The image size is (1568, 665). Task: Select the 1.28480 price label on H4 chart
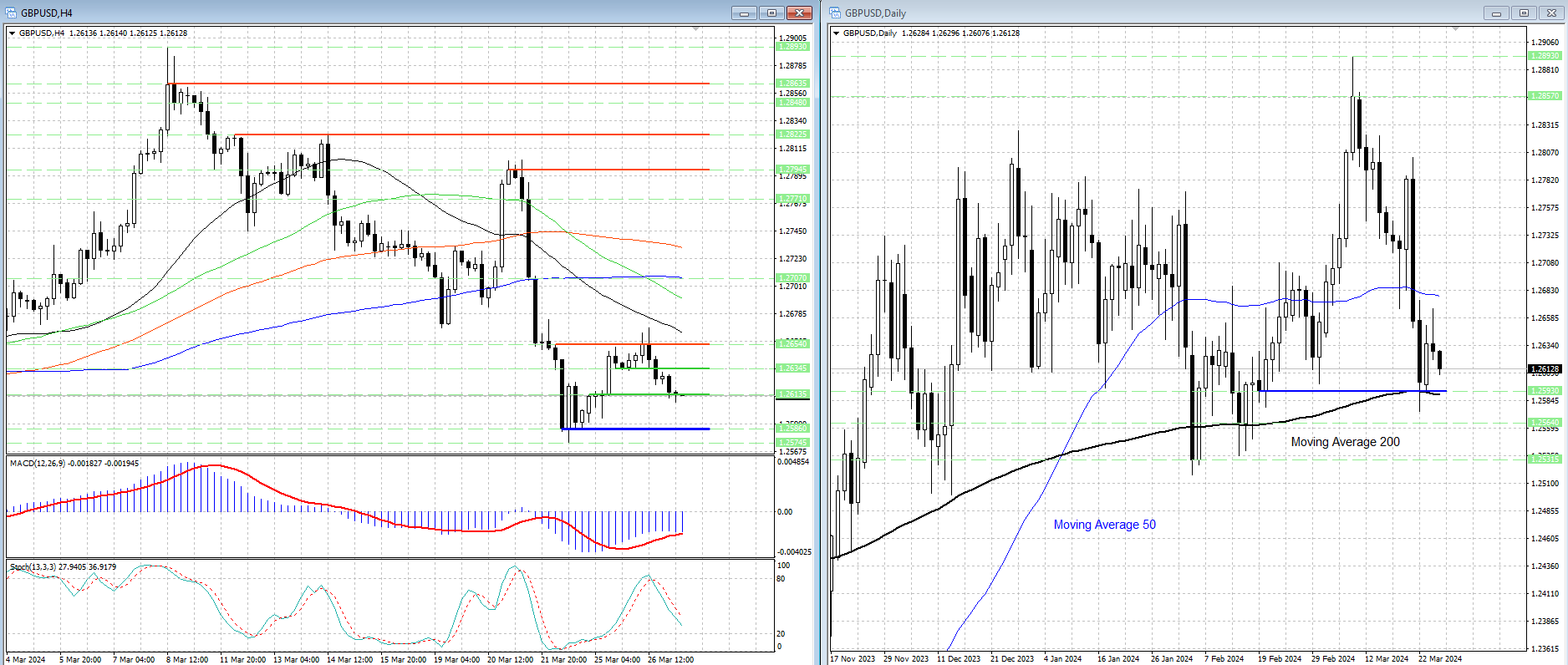(x=792, y=102)
